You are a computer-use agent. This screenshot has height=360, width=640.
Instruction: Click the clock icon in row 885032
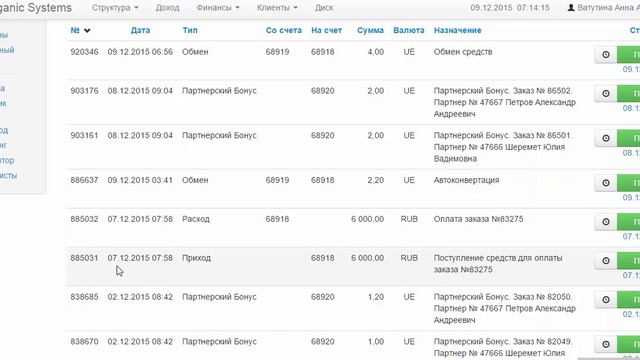pos(606,222)
